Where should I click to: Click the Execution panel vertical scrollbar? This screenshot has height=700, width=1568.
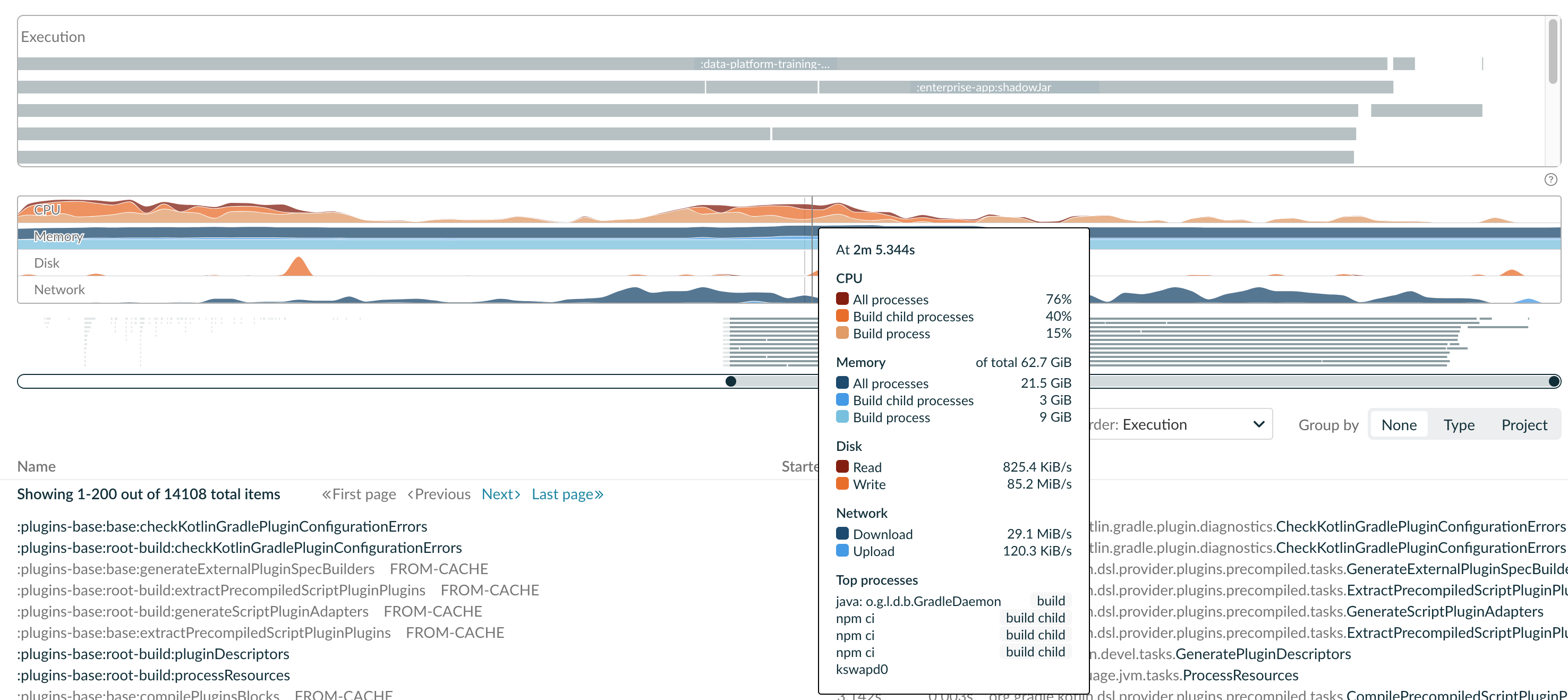tap(1553, 52)
